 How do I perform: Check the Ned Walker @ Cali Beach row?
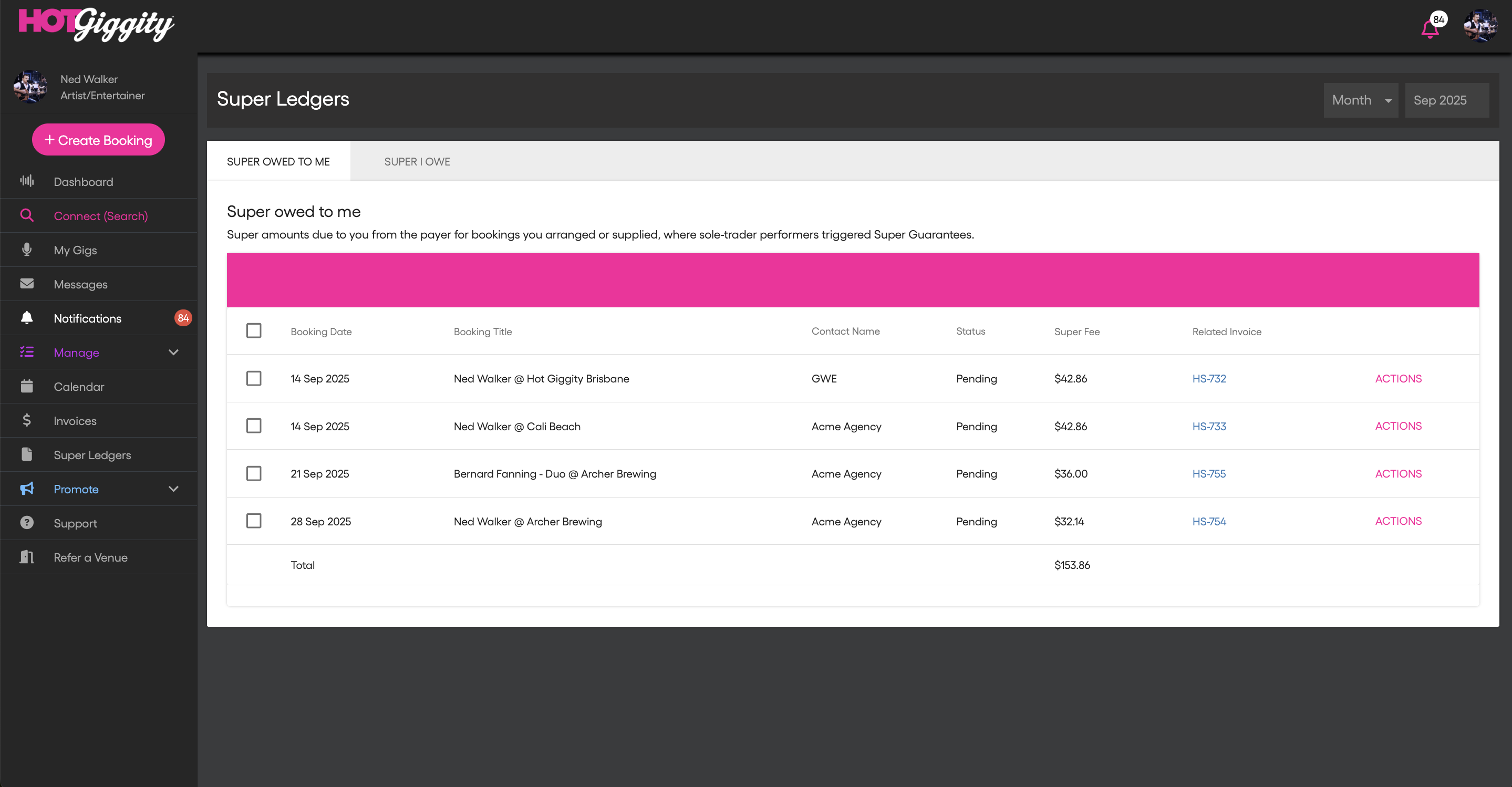254,426
